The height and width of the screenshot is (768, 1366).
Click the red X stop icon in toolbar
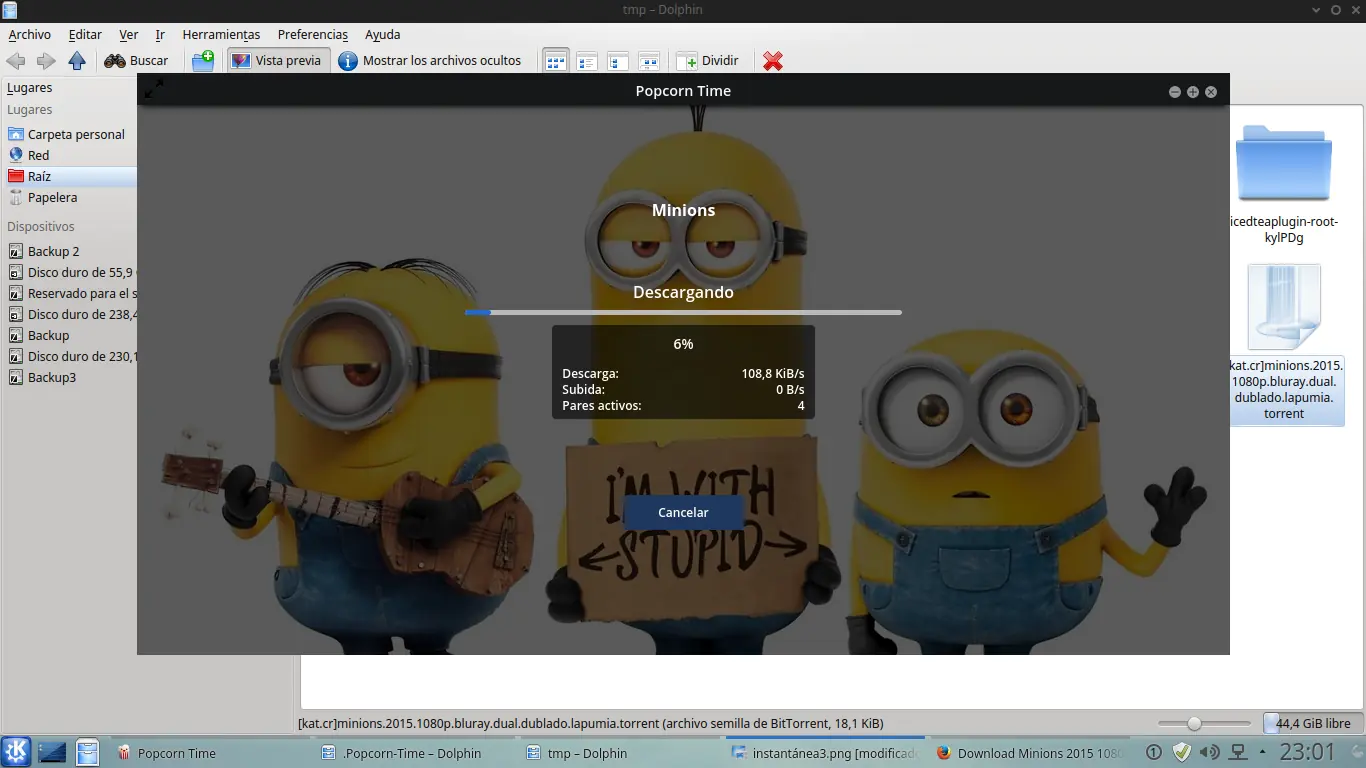tap(772, 61)
